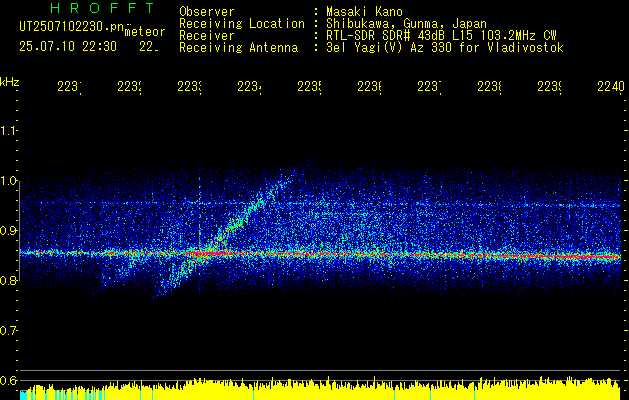Click the kHz axis unit label
629x400 pixels.
point(9,82)
